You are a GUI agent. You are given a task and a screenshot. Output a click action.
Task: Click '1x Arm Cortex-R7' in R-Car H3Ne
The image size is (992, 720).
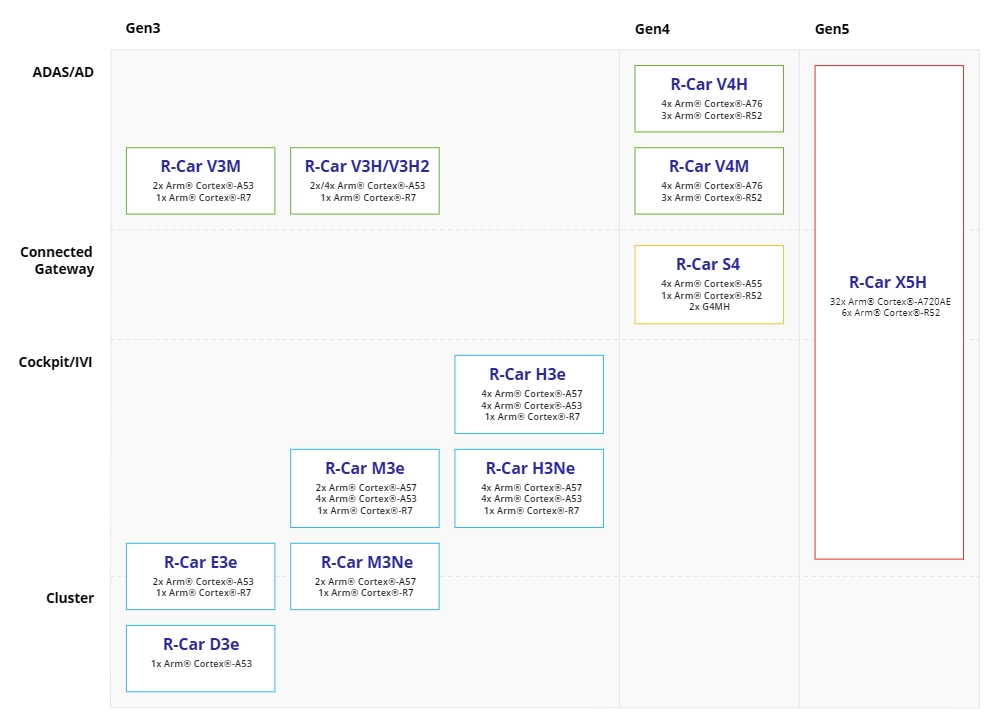(531, 511)
